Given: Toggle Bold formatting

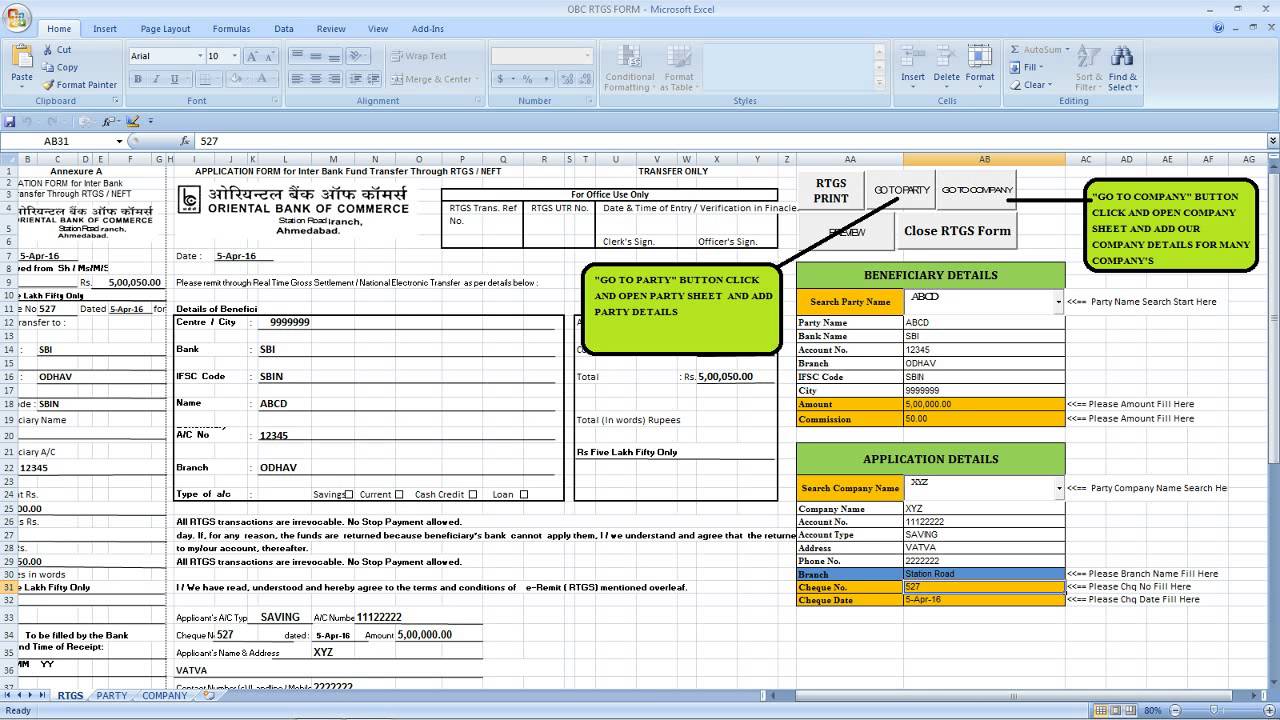Looking at the screenshot, I should coord(138,79).
